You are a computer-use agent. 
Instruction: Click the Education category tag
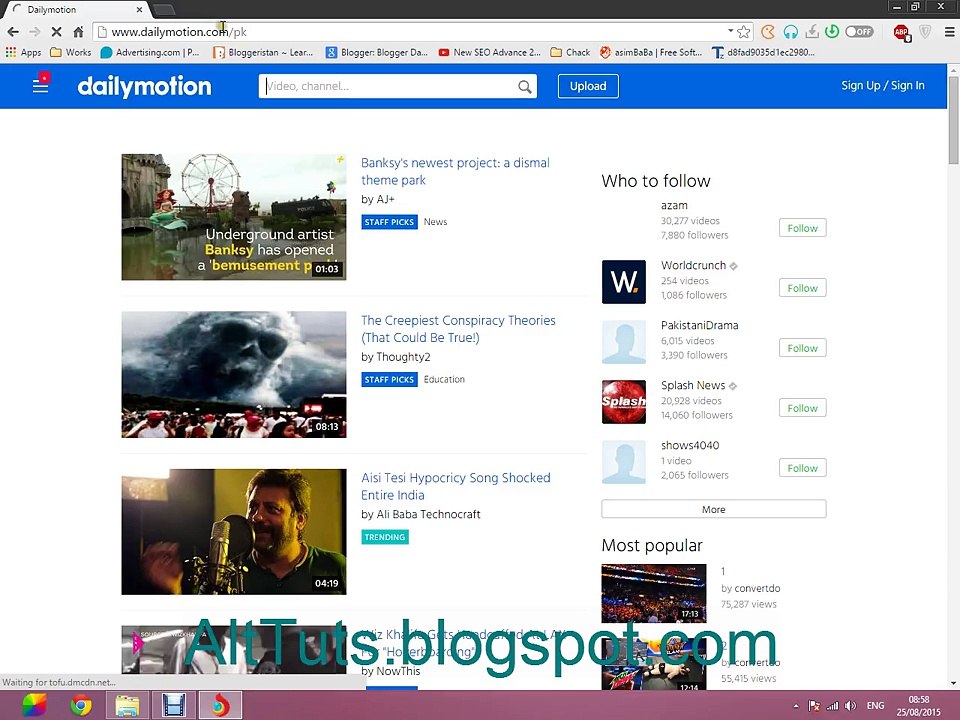click(x=444, y=380)
